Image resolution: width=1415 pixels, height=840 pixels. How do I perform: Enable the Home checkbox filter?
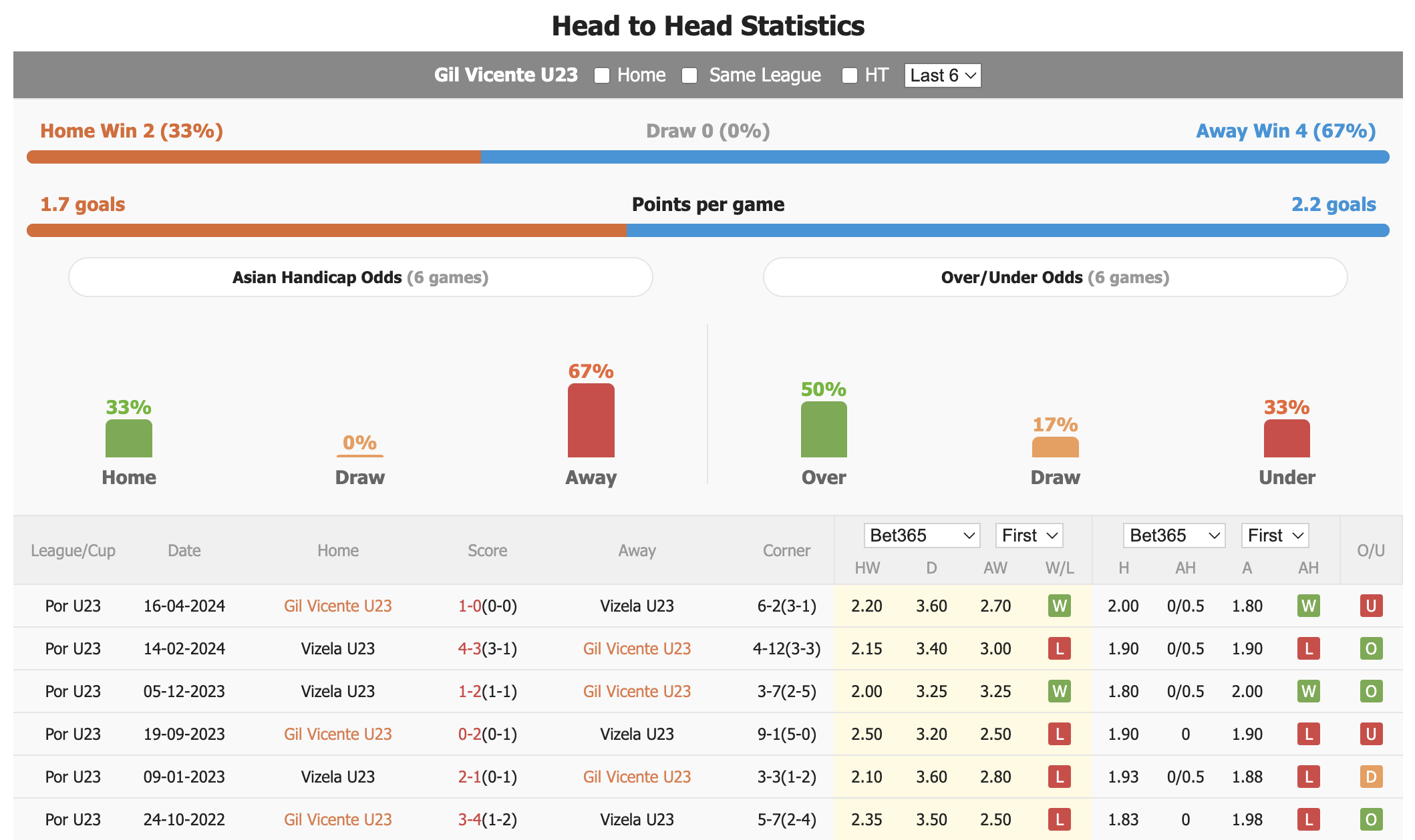click(602, 75)
